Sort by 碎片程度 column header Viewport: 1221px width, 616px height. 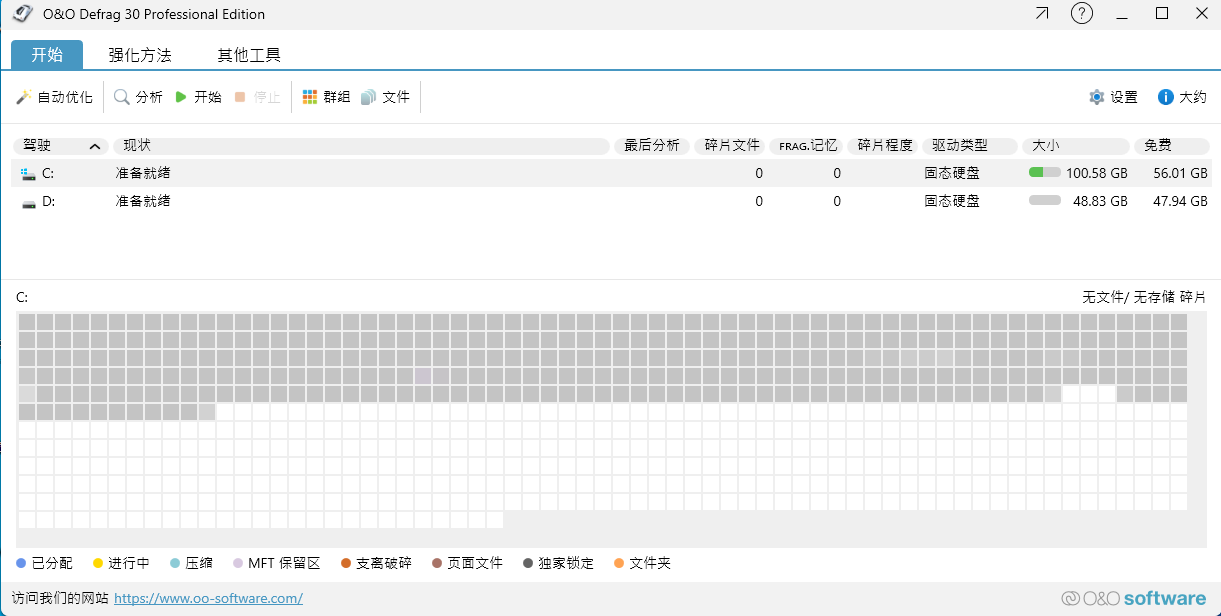(885, 146)
